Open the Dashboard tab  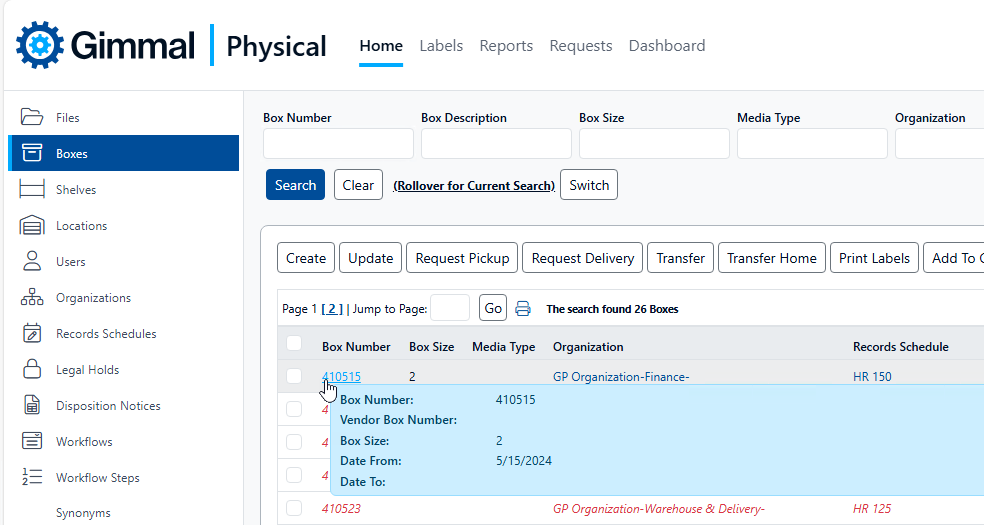click(x=666, y=46)
